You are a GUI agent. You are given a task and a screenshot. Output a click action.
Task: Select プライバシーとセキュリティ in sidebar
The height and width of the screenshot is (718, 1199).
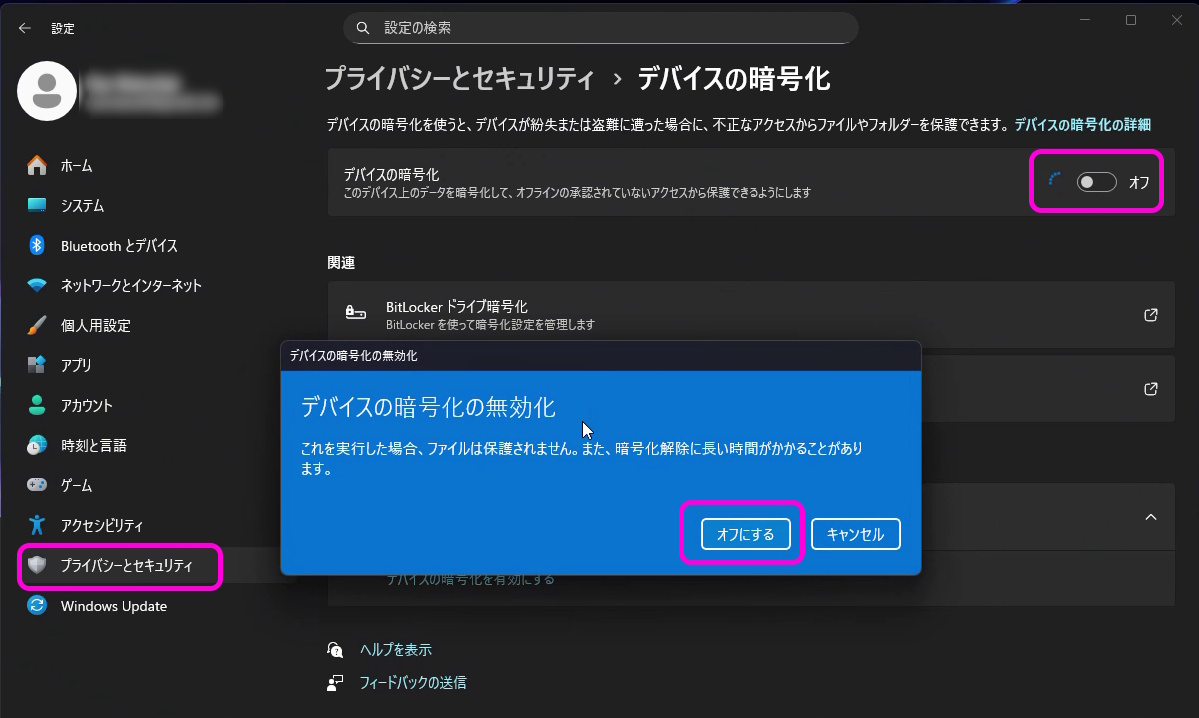tap(126, 566)
